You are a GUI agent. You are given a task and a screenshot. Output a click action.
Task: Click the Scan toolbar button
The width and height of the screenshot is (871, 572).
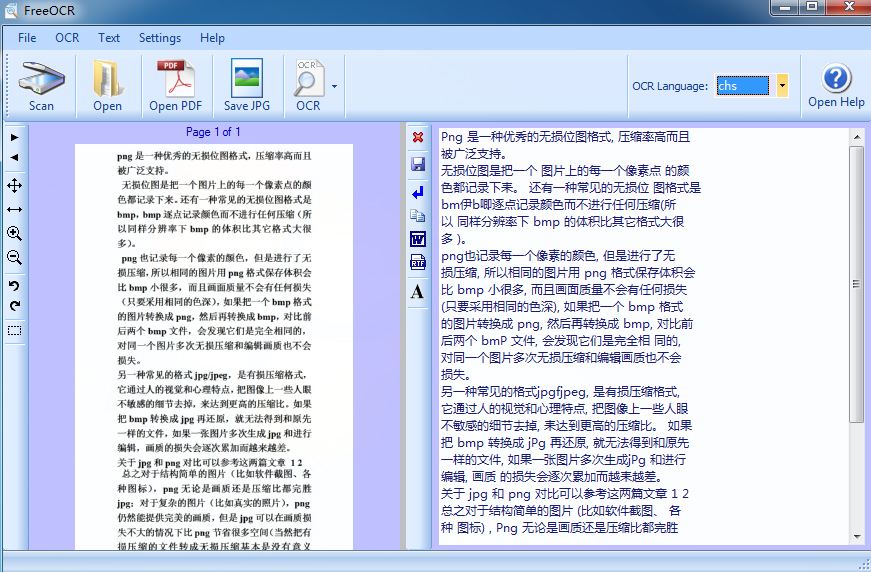pos(41,85)
